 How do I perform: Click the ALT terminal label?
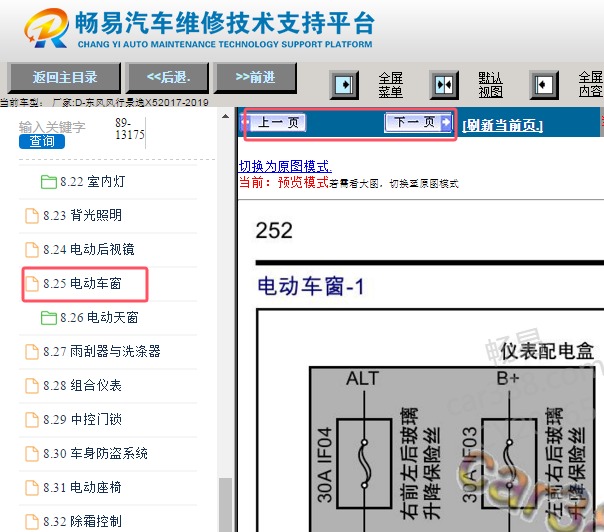(362, 378)
